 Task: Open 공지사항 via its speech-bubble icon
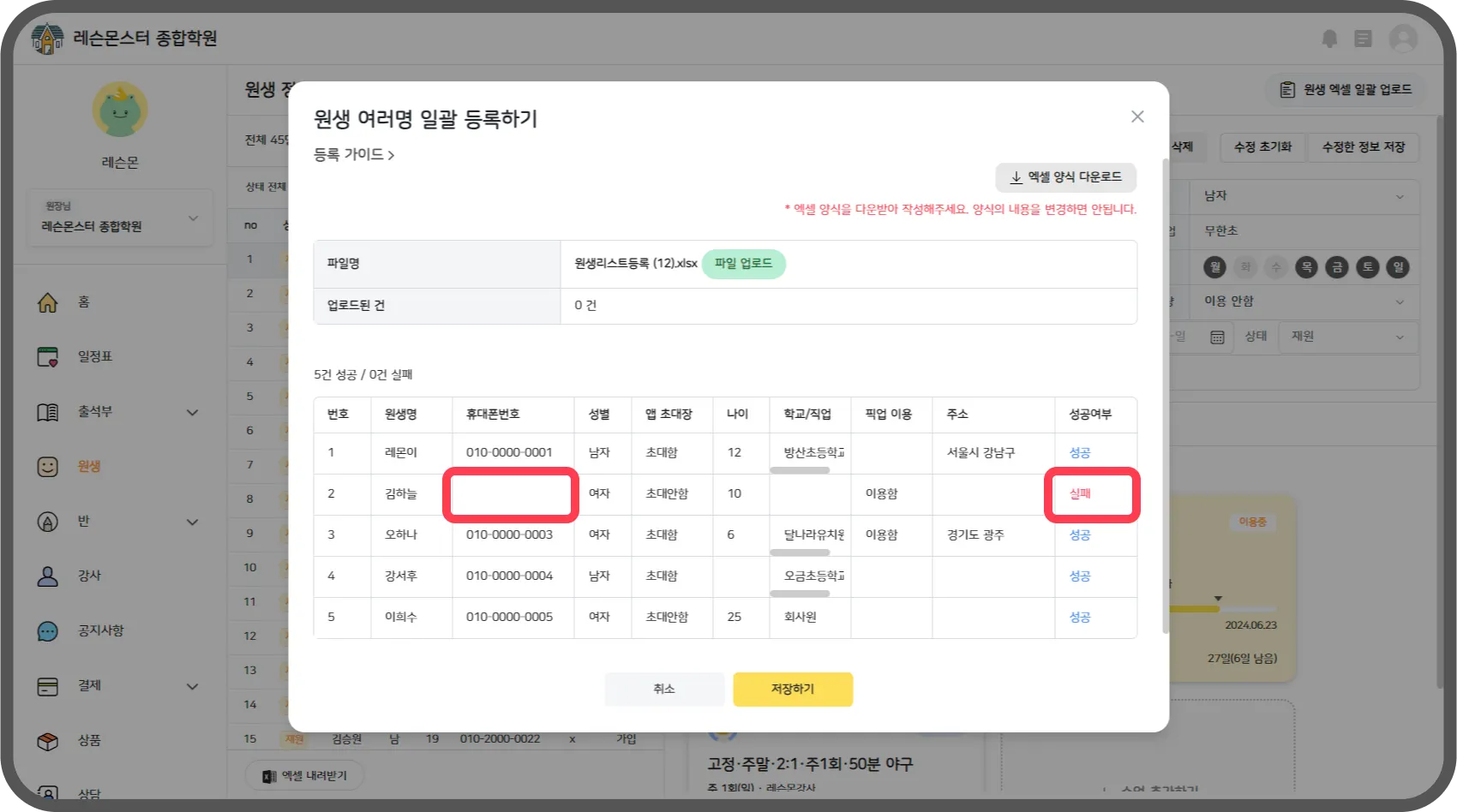coord(48,631)
